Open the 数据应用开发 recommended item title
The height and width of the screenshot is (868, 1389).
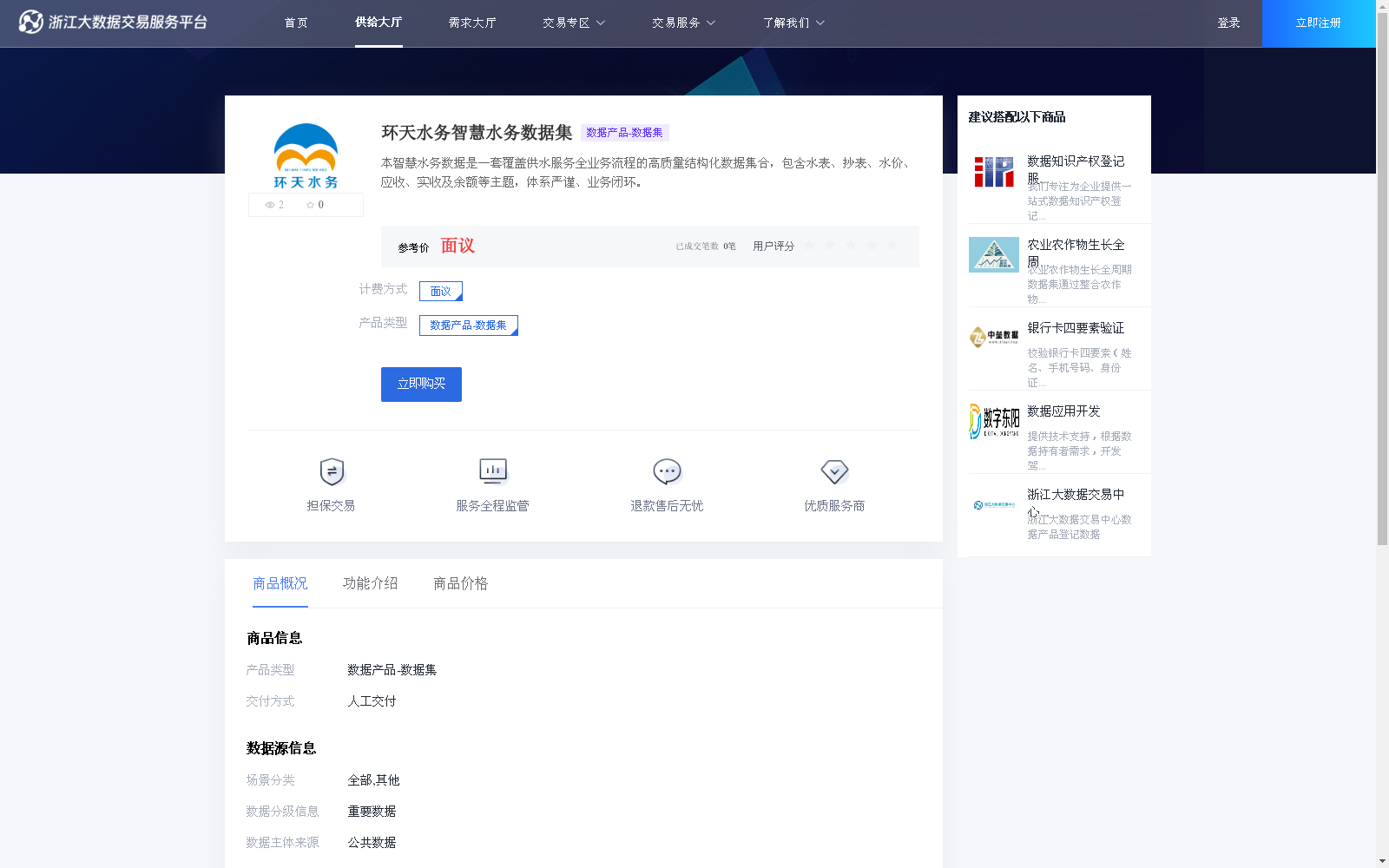[x=1064, y=411]
